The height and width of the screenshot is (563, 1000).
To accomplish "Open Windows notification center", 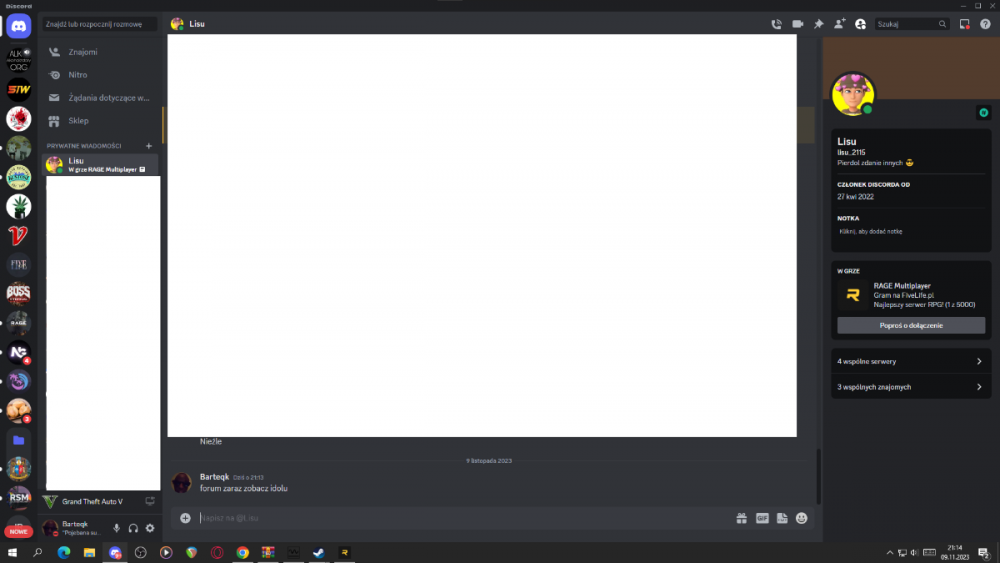I will [x=984, y=553].
